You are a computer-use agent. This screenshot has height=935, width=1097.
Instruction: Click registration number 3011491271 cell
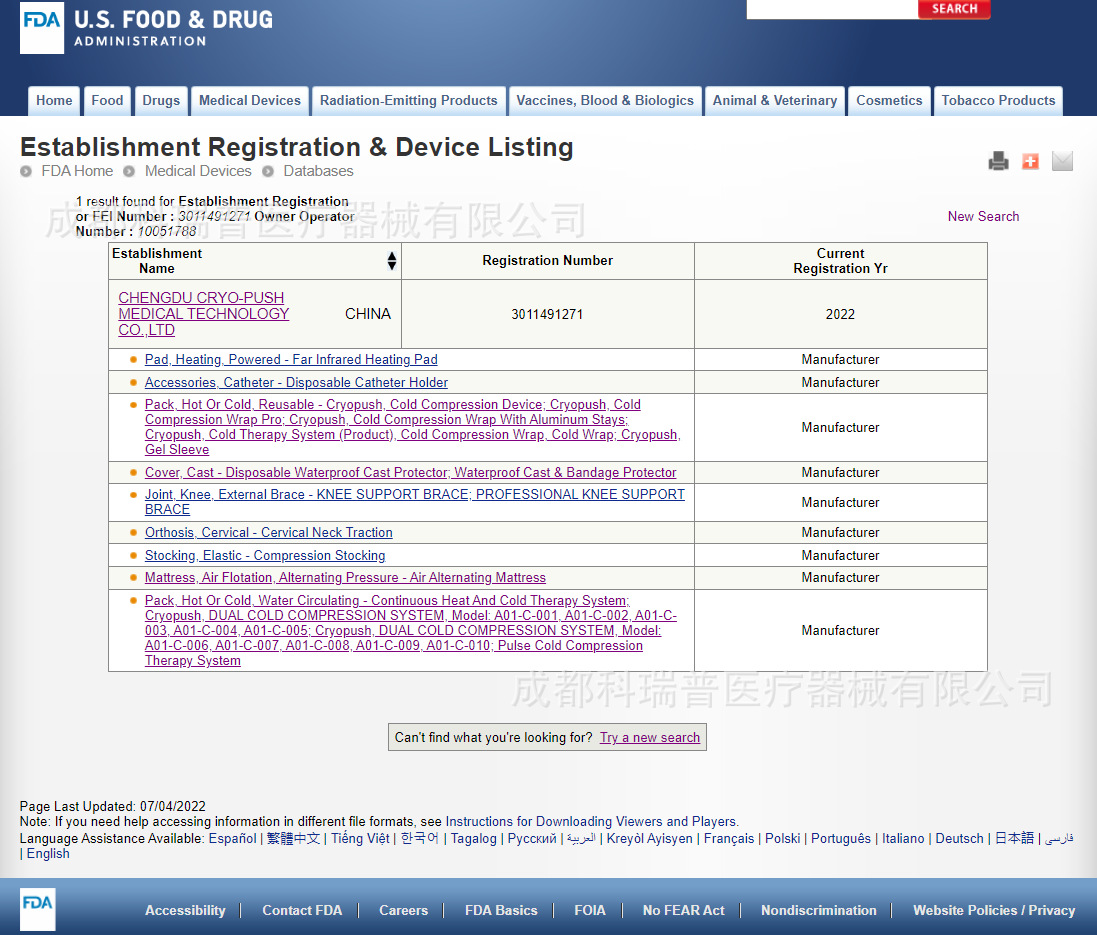547,314
